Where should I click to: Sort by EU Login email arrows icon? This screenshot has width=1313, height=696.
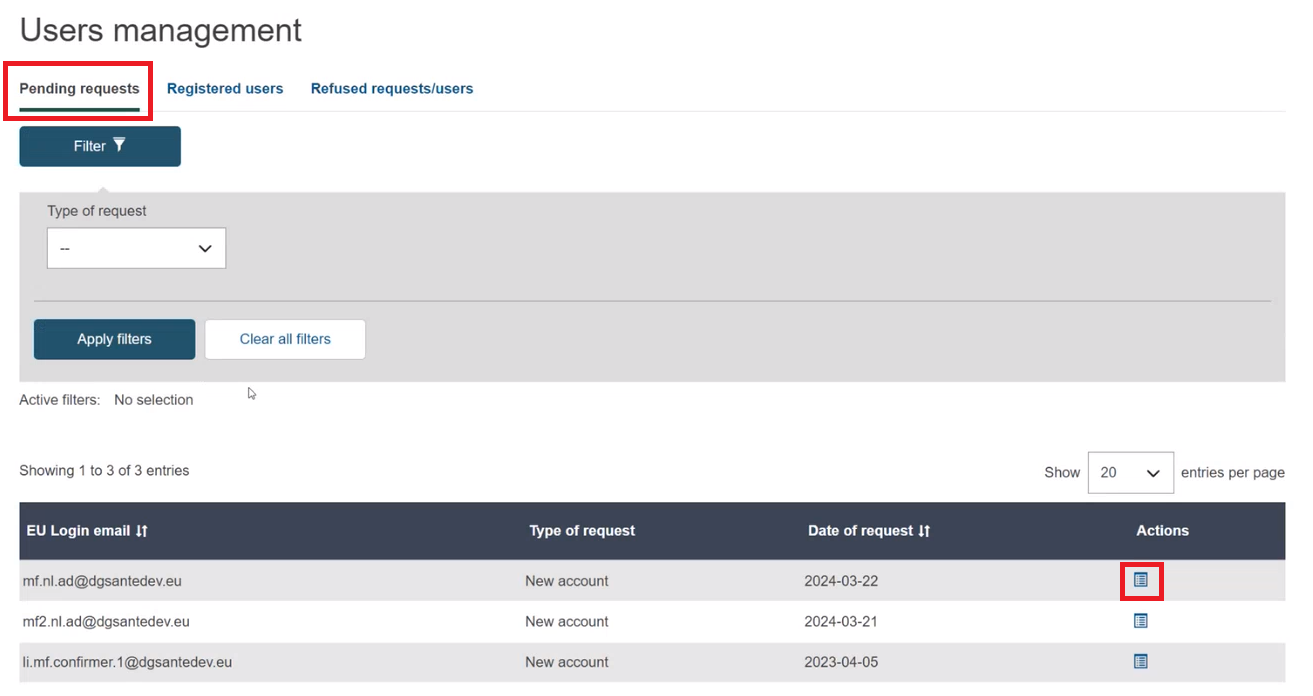142,531
